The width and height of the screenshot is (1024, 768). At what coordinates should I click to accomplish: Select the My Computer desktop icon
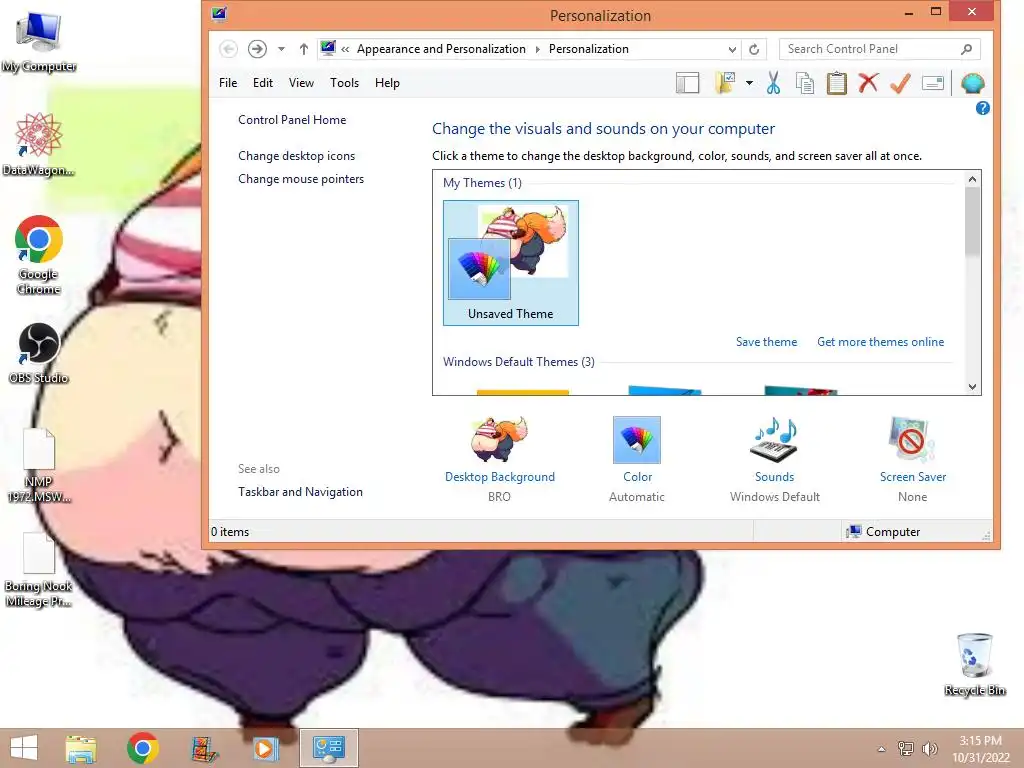(39, 41)
